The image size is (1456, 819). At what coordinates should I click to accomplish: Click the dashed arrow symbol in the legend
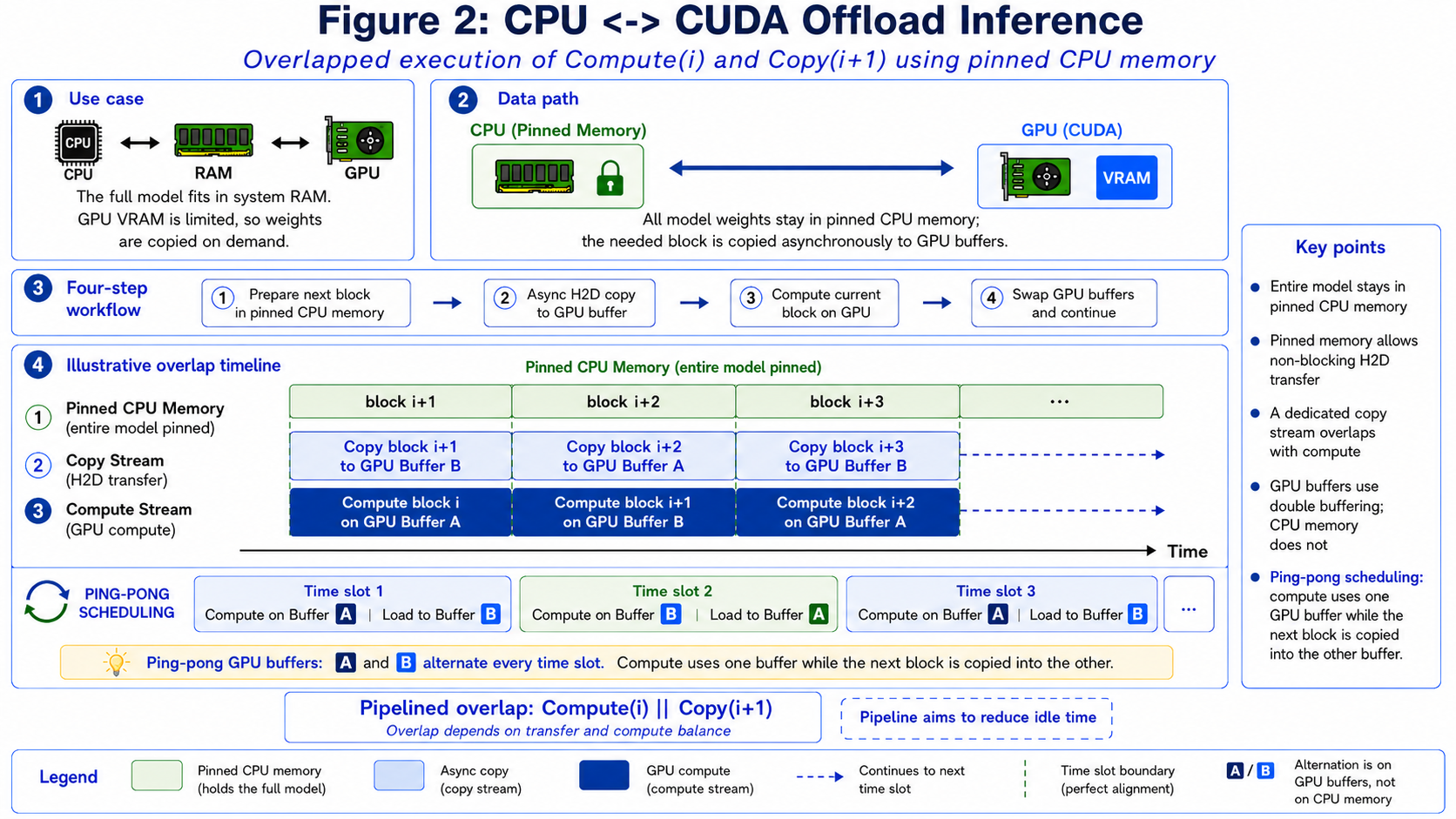pyautogui.click(x=819, y=776)
